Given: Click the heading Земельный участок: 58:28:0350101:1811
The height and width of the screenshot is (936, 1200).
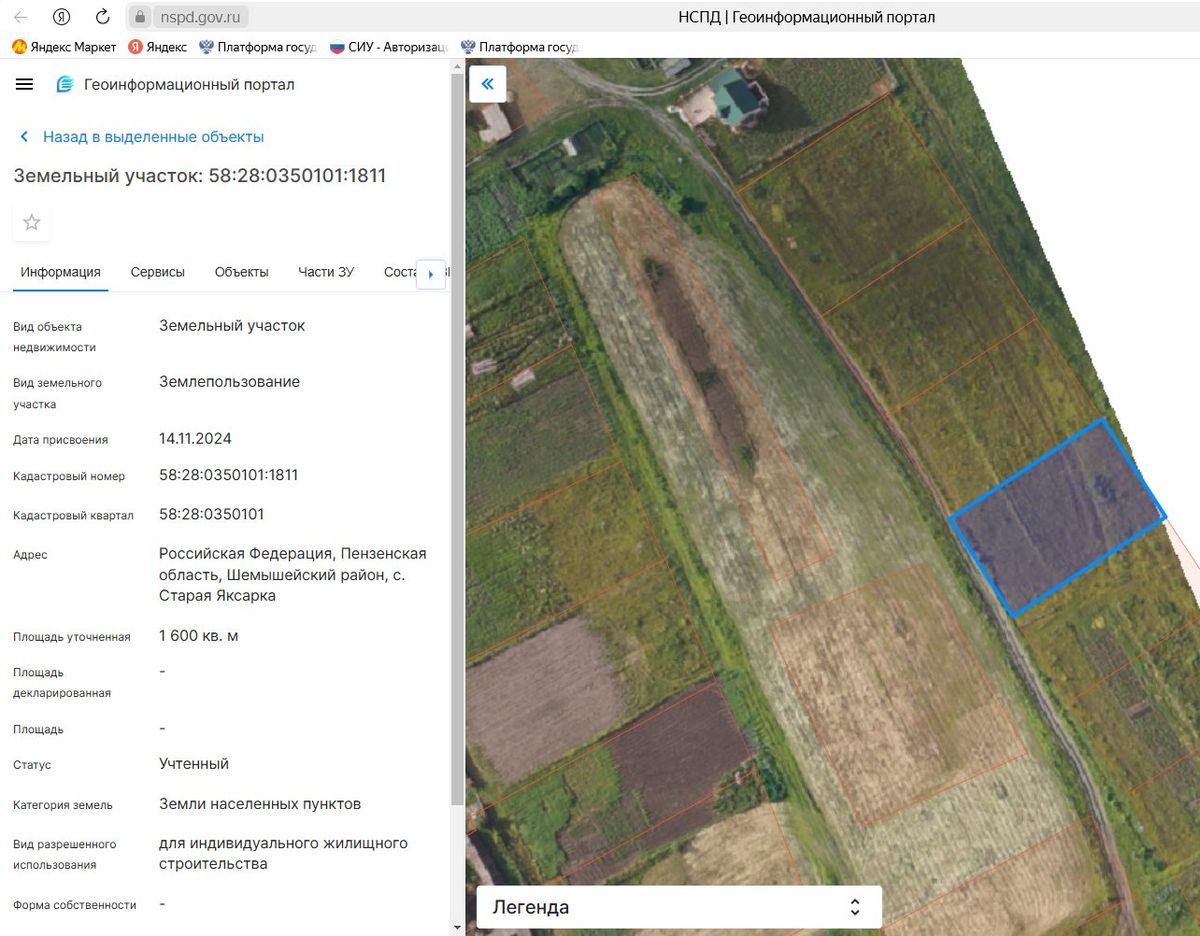Looking at the screenshot, I should [x=200, y=176].
